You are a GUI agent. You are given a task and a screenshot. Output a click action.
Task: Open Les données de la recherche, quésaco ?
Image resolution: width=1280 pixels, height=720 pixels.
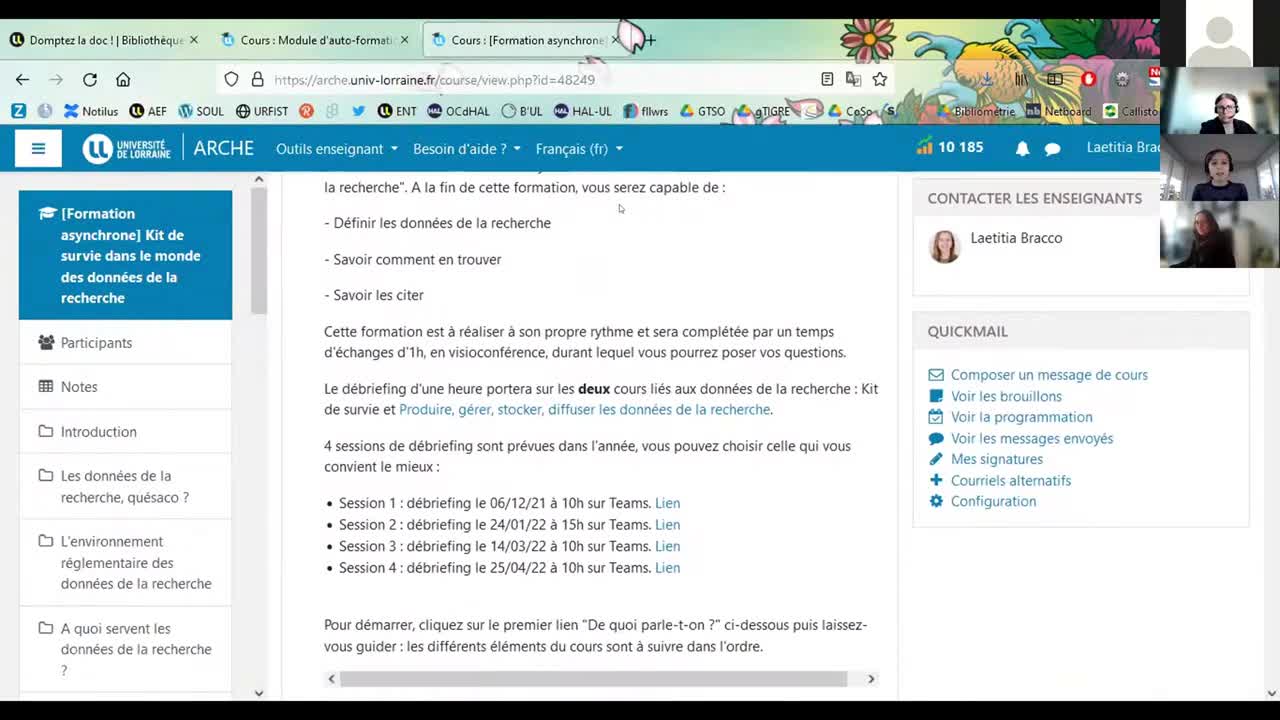point(125,486)
